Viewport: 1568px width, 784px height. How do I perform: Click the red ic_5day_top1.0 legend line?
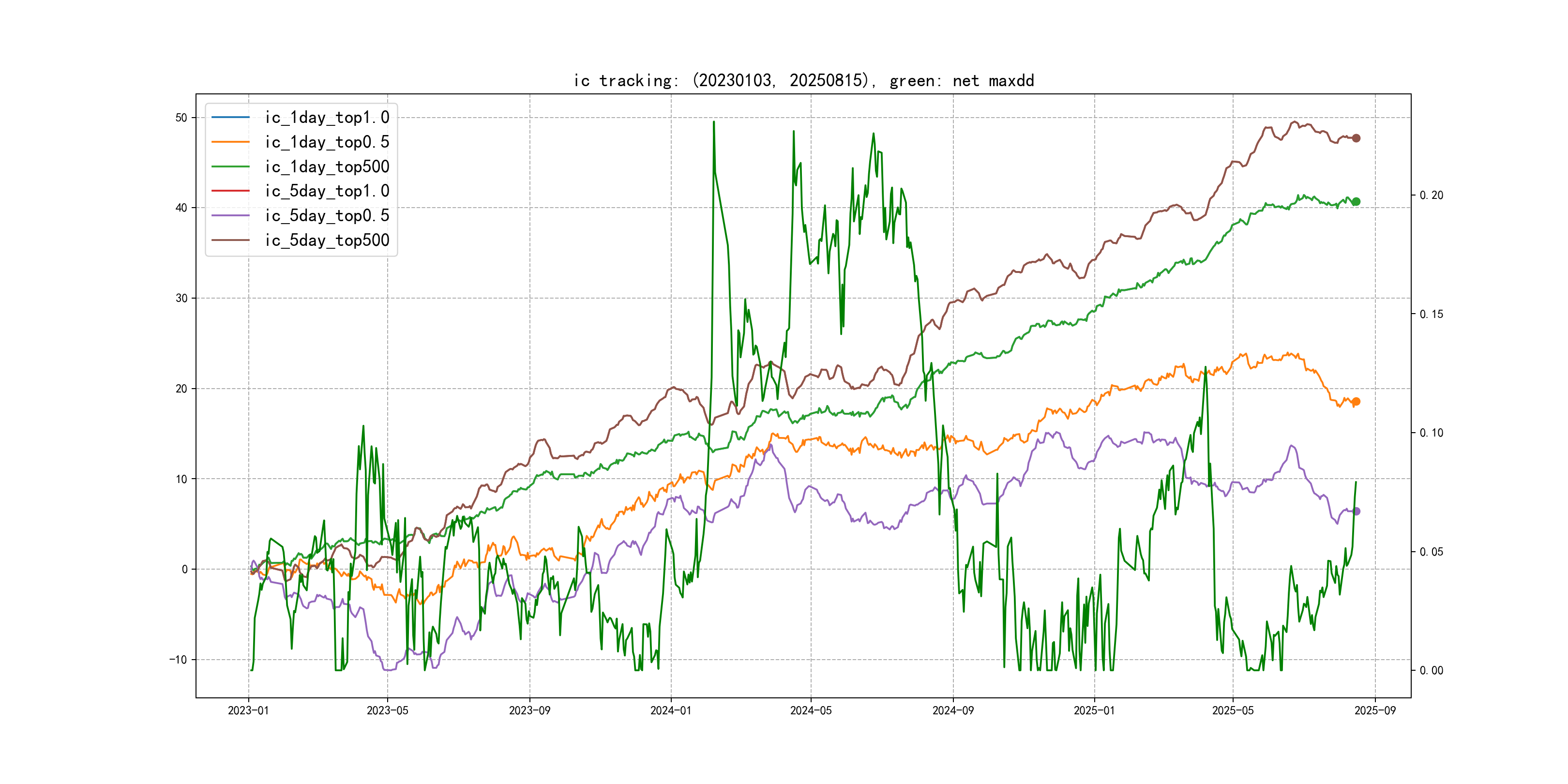tap(231, 191)
